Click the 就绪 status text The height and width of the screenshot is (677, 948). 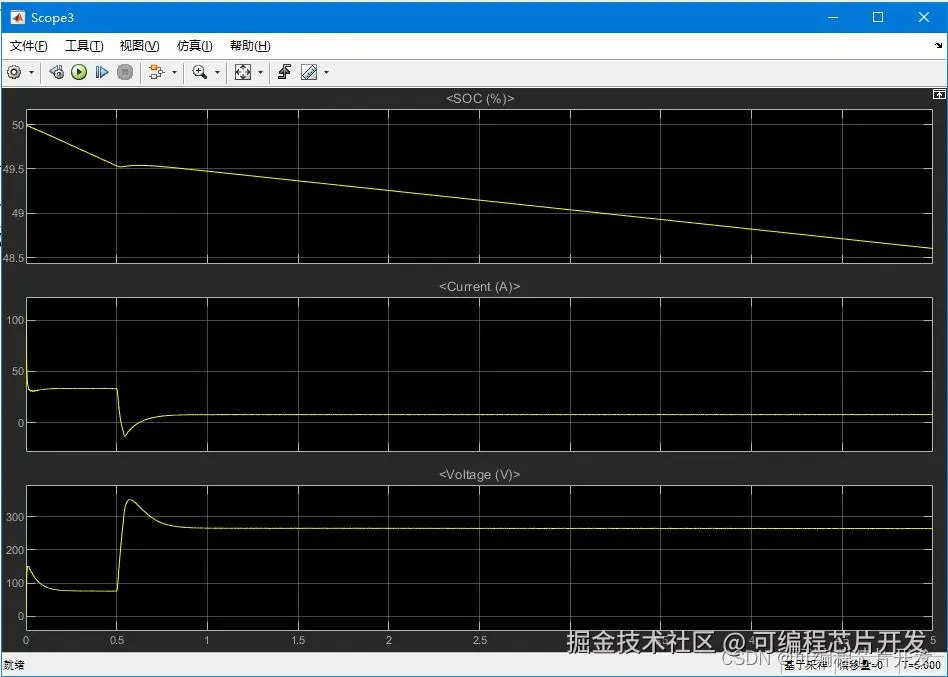(x=14, y=665)
